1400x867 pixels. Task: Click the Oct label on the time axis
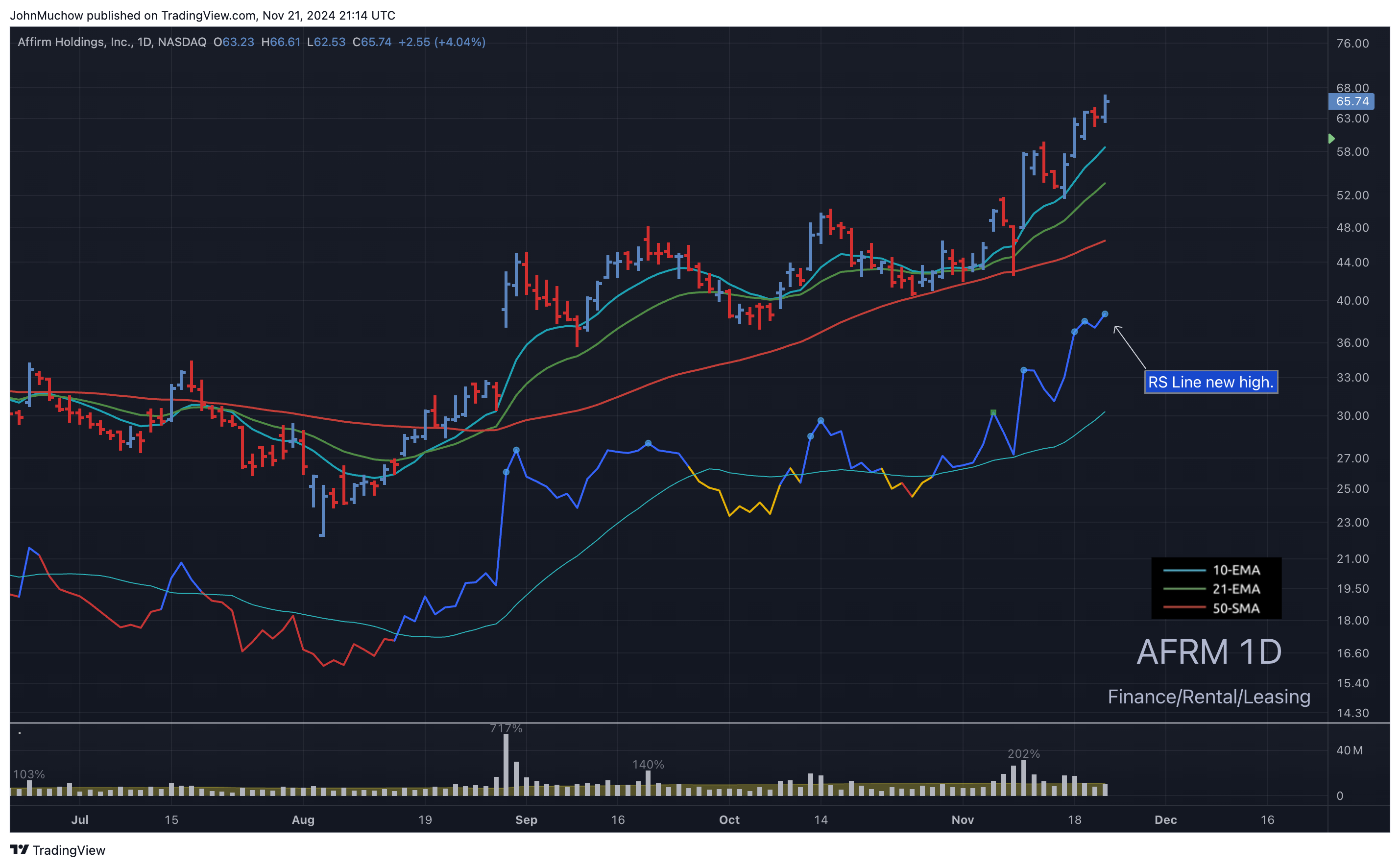click(729, 819)
